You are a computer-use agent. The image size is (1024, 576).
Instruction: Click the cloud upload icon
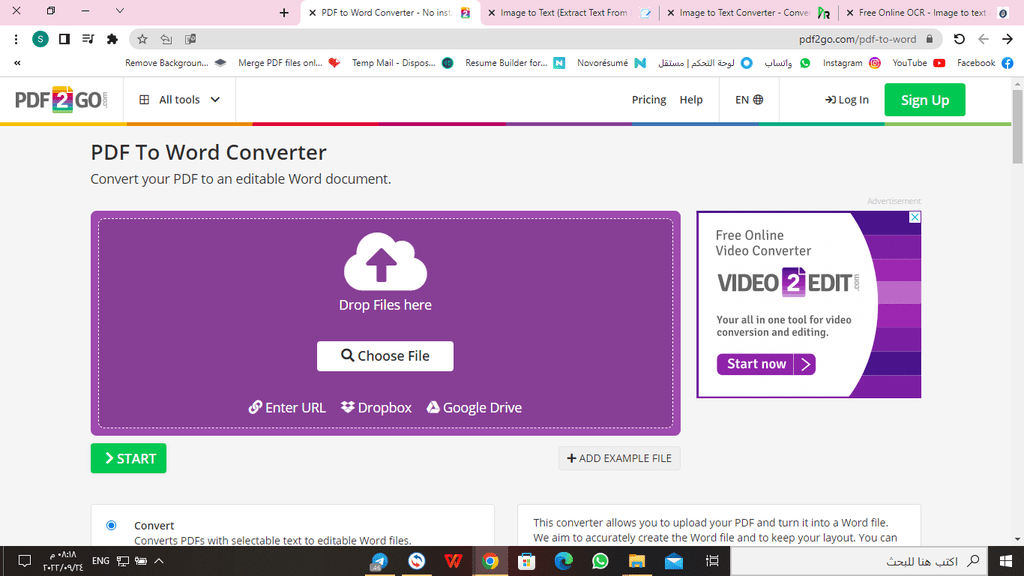pos(385,261)
